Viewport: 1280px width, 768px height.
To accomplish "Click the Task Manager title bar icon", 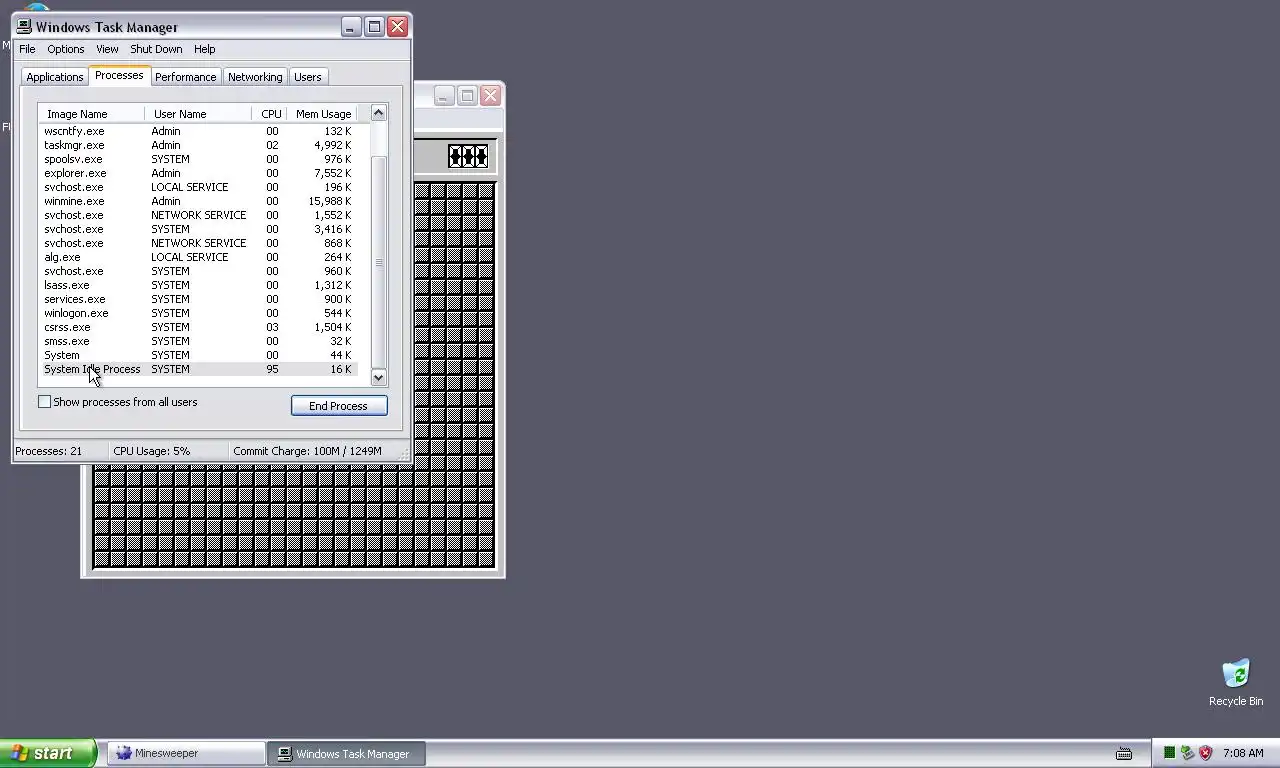I will (24, 27).
